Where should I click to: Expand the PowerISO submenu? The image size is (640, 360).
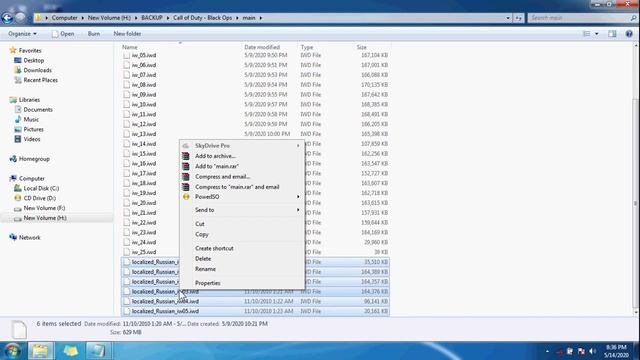242,197
